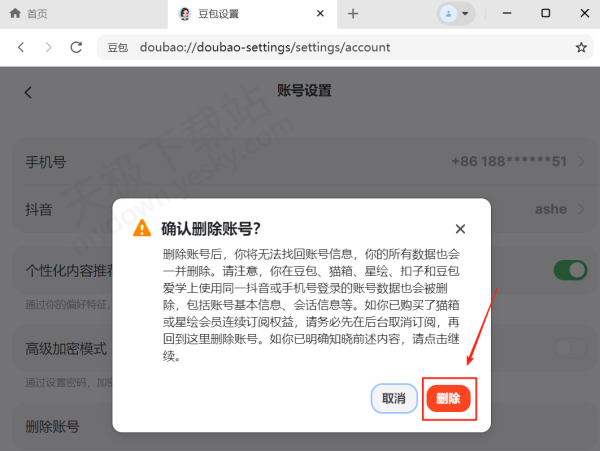Select the 豆包设置 tab
The height and width of the screenshot is (451, 600).
pos(252,14)
